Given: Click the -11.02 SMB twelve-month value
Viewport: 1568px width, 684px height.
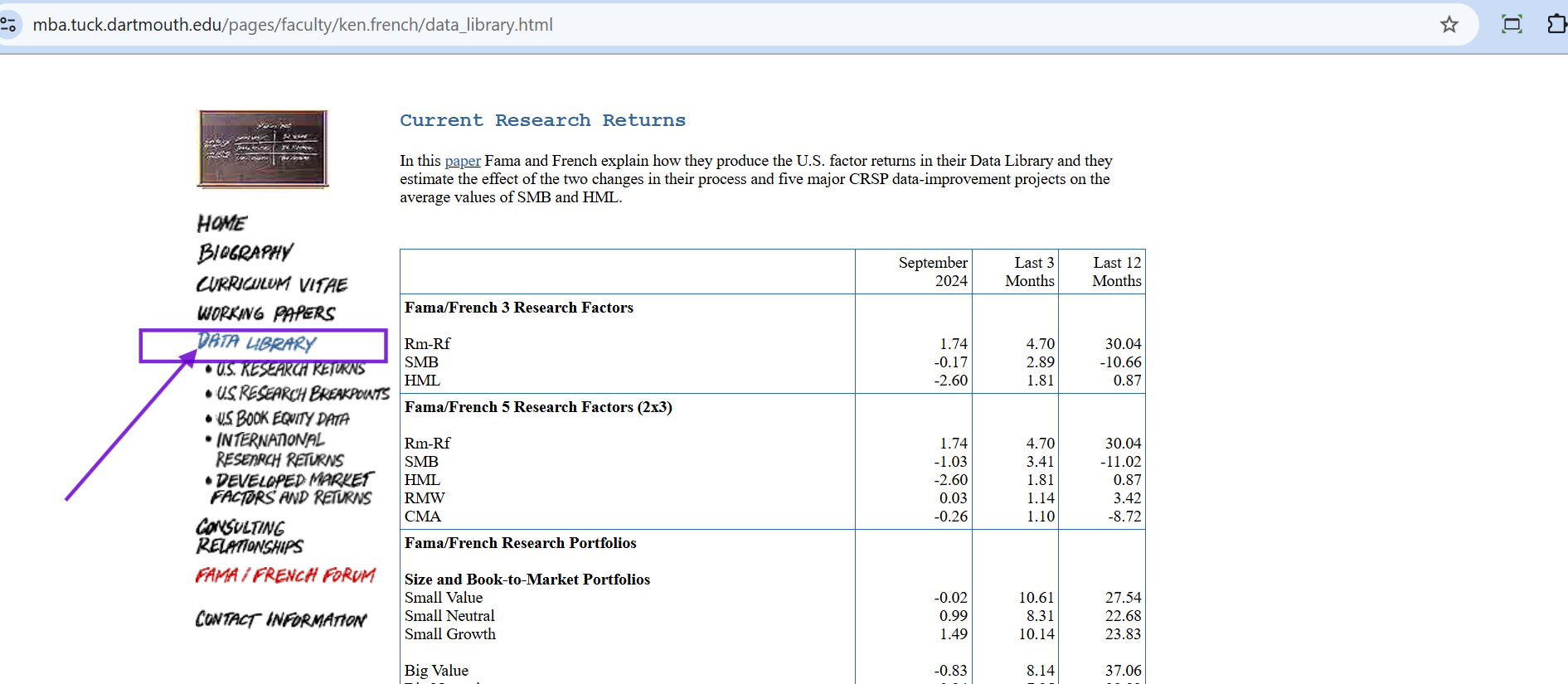Looking at the screenshot, I should [x=1120, y=462].
